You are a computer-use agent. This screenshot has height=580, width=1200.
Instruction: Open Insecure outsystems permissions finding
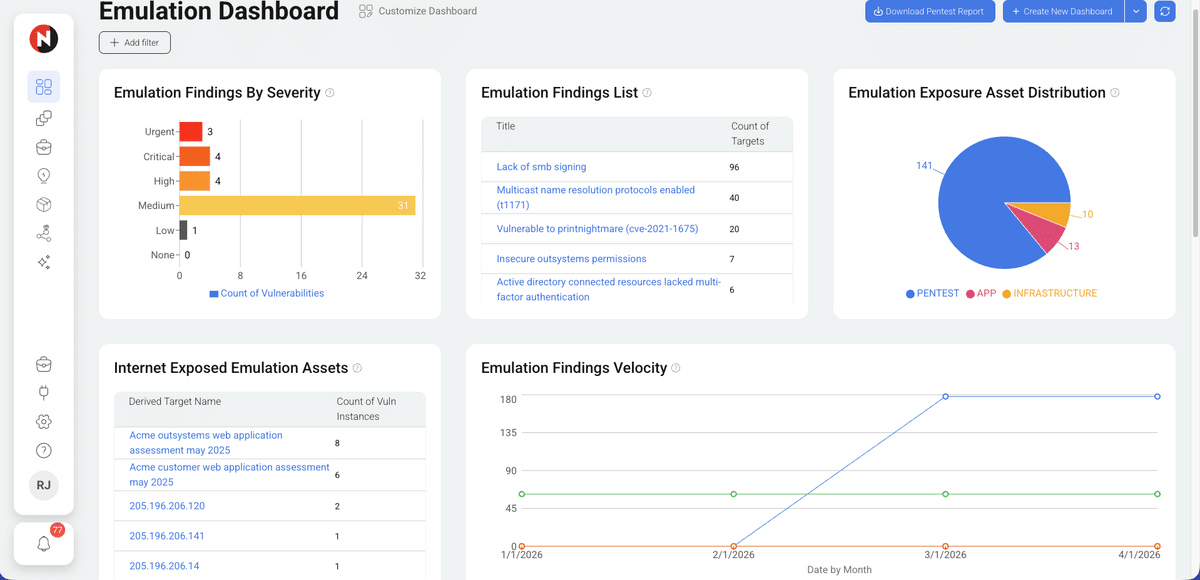(x=571, y=259)
